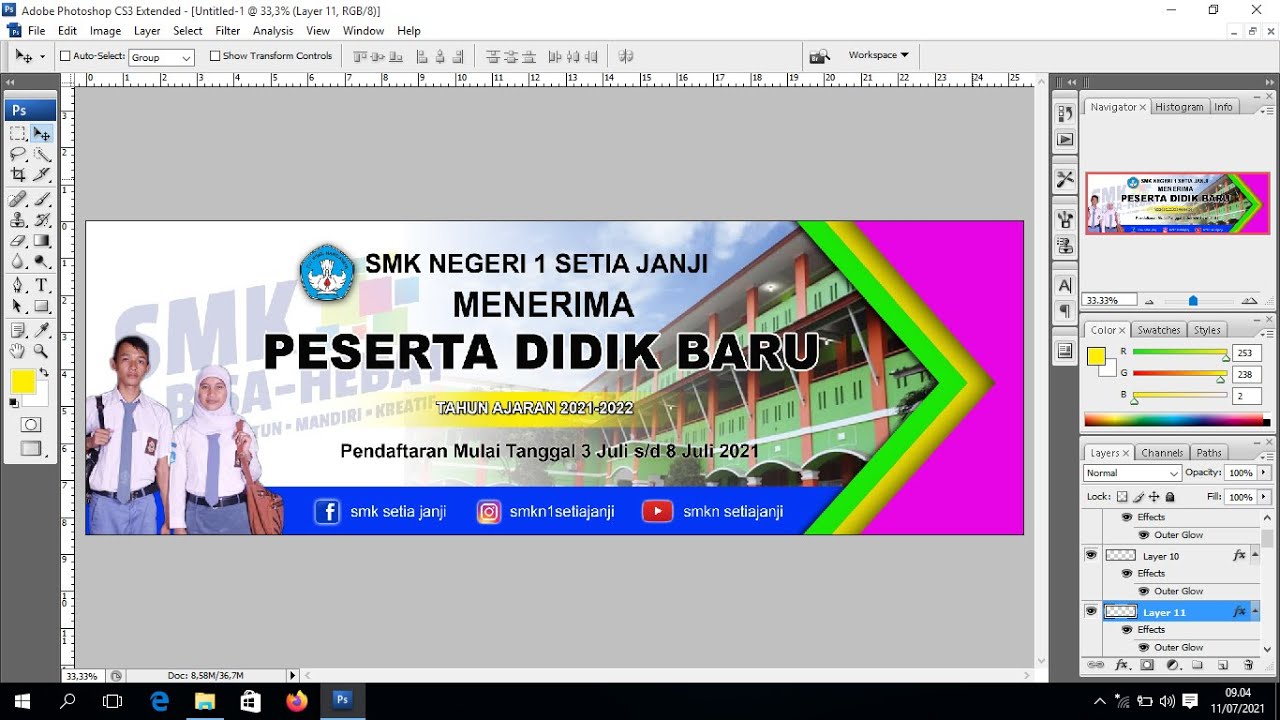The width and height of the screenshot is (1280, 720).
Task: Open the Layer menu
Action: 147,31
